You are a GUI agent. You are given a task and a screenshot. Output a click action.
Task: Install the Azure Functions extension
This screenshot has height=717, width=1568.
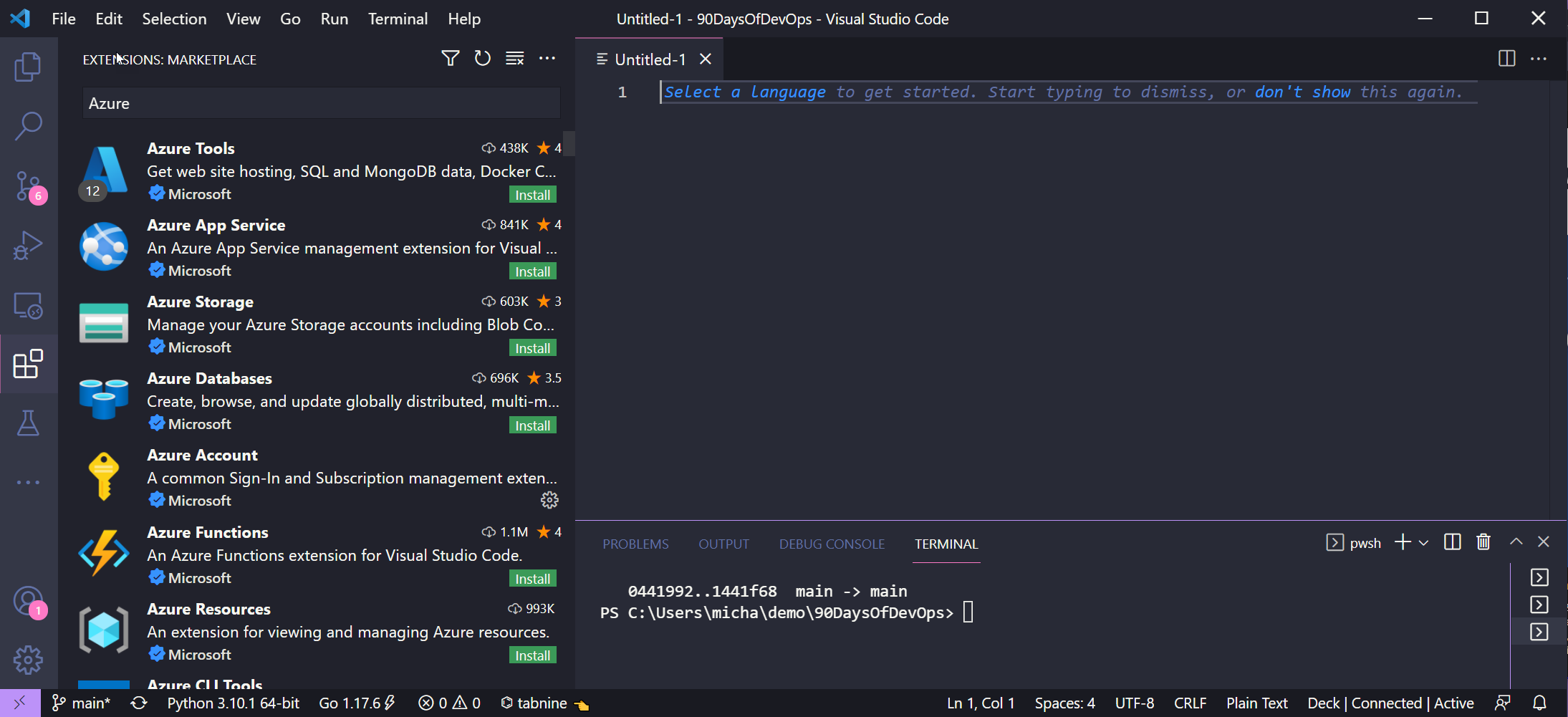(x=532, y=578)
